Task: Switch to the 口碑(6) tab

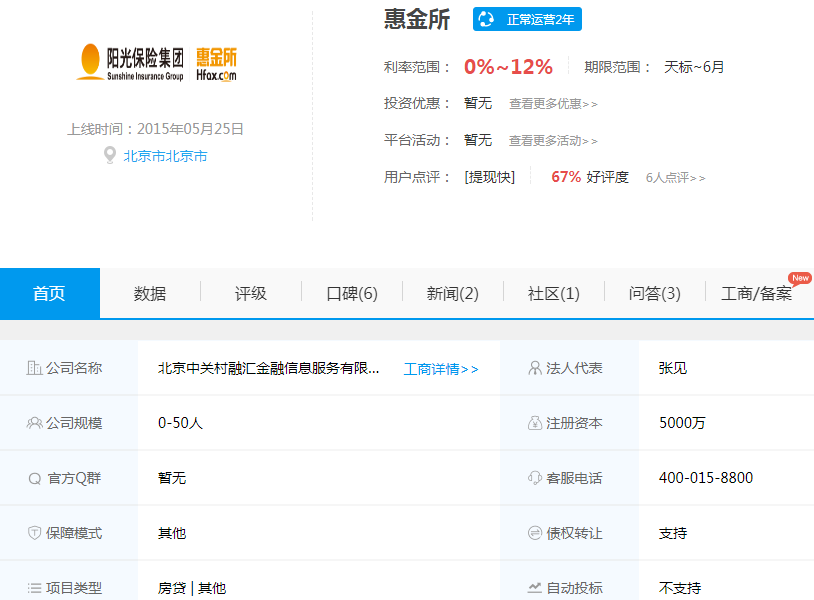Action: tap(352, 293)
